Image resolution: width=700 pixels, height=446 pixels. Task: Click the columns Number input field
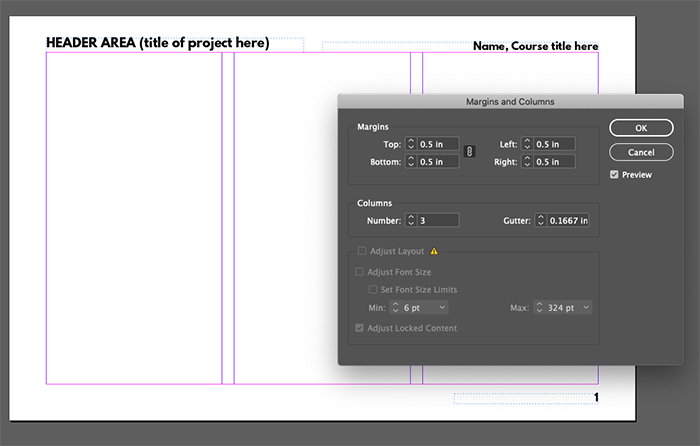[x=438, y=221]
